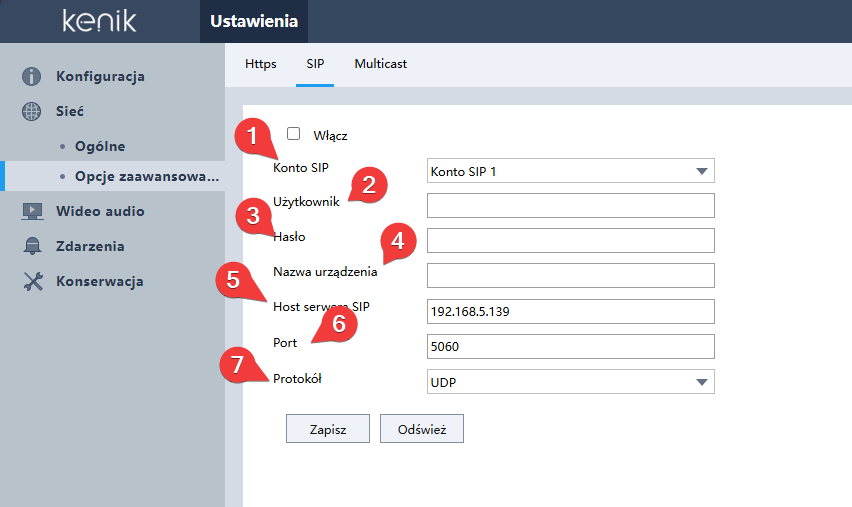The image size is (852, 507).
Task: Save settings with Zapisz button
Action: click(x=328, y=429)
